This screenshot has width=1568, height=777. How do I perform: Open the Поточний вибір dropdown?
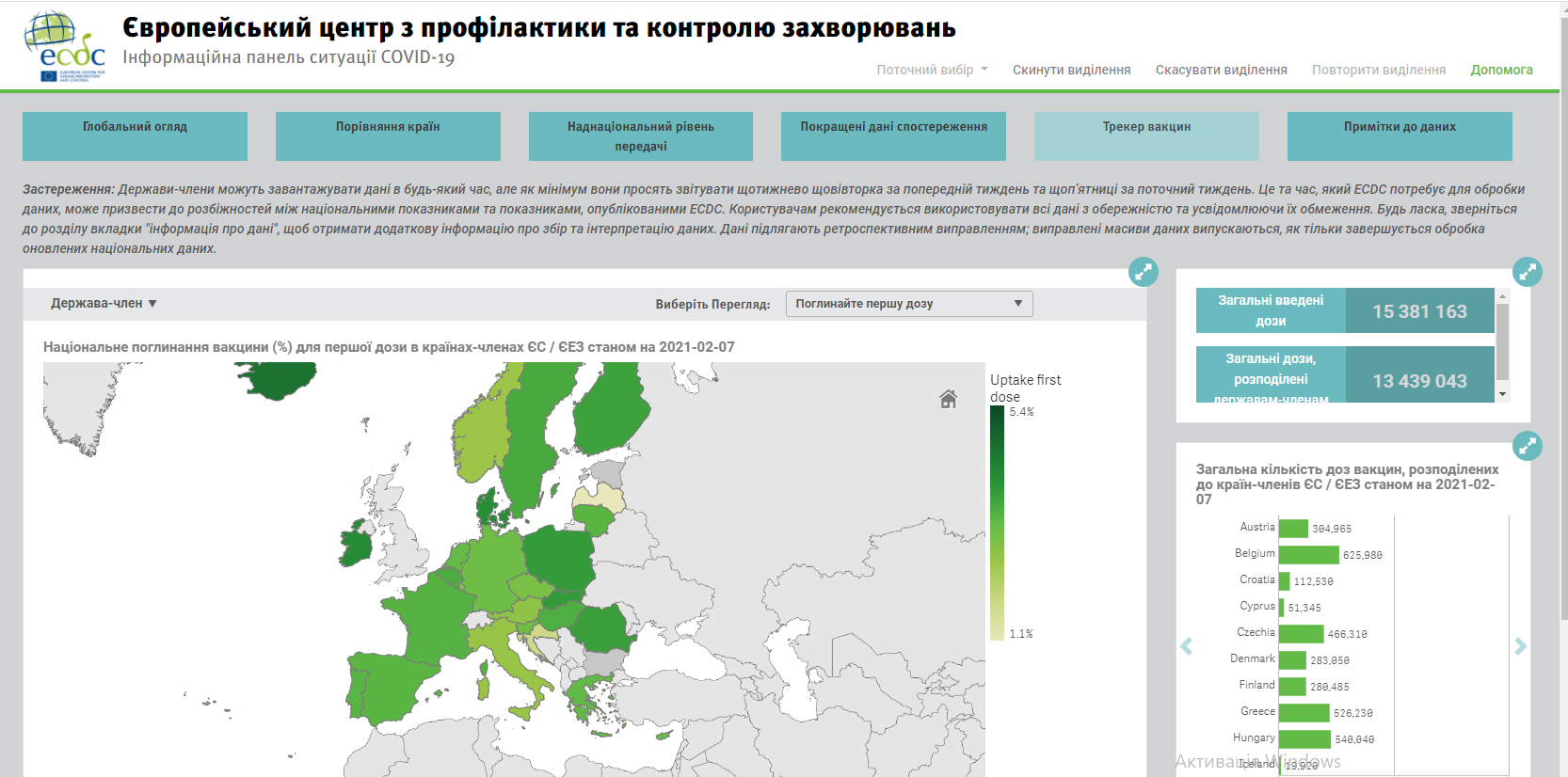[x=932, y=70]
